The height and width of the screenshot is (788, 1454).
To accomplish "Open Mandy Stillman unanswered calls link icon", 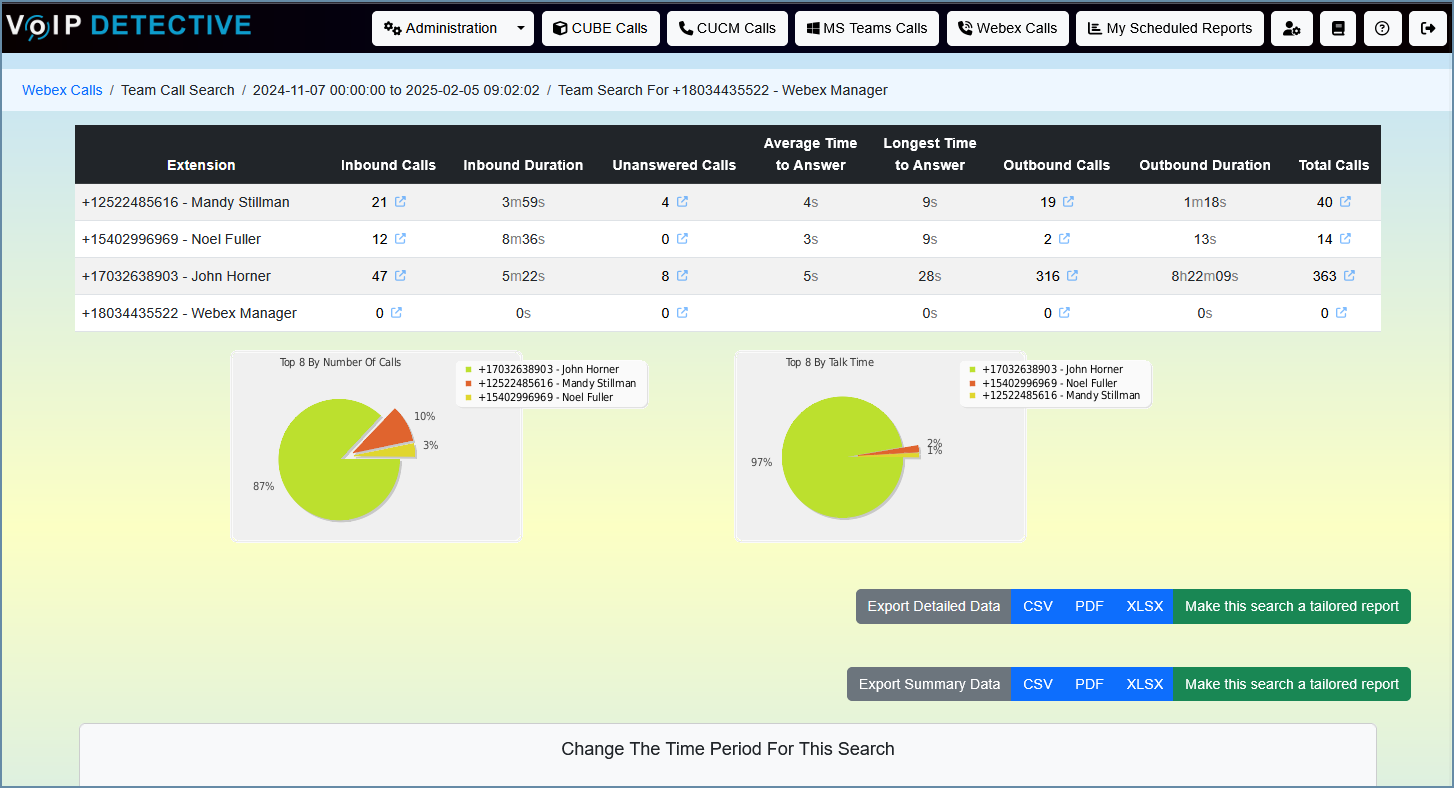I will tap(682, 202).
